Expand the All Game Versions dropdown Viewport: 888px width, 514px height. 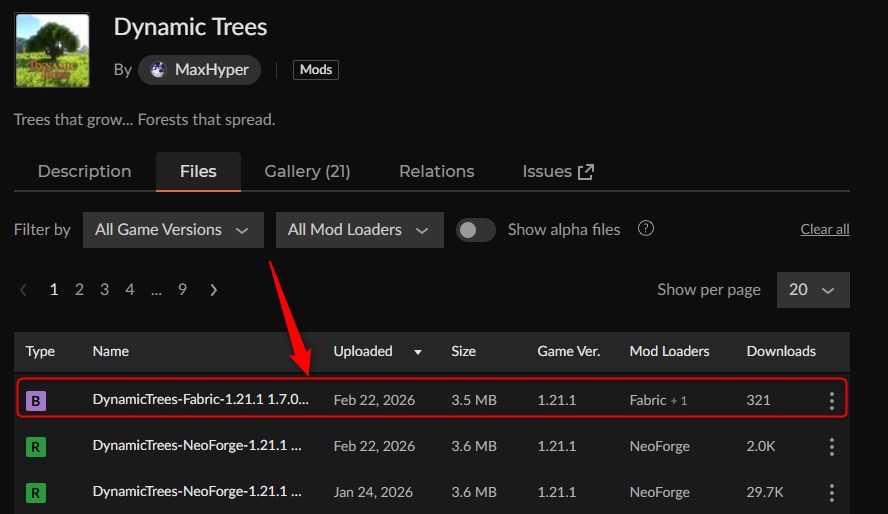173,230
